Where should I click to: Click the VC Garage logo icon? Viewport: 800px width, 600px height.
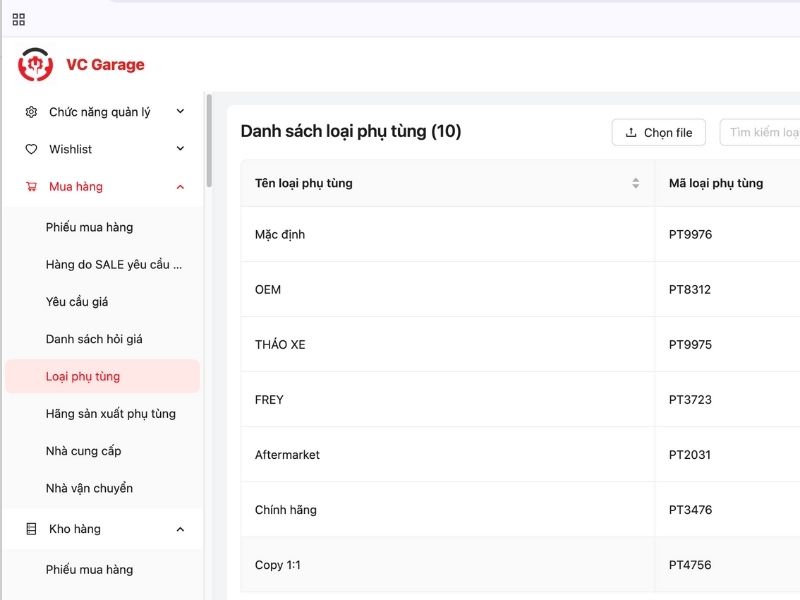click(x=36, y=65)
